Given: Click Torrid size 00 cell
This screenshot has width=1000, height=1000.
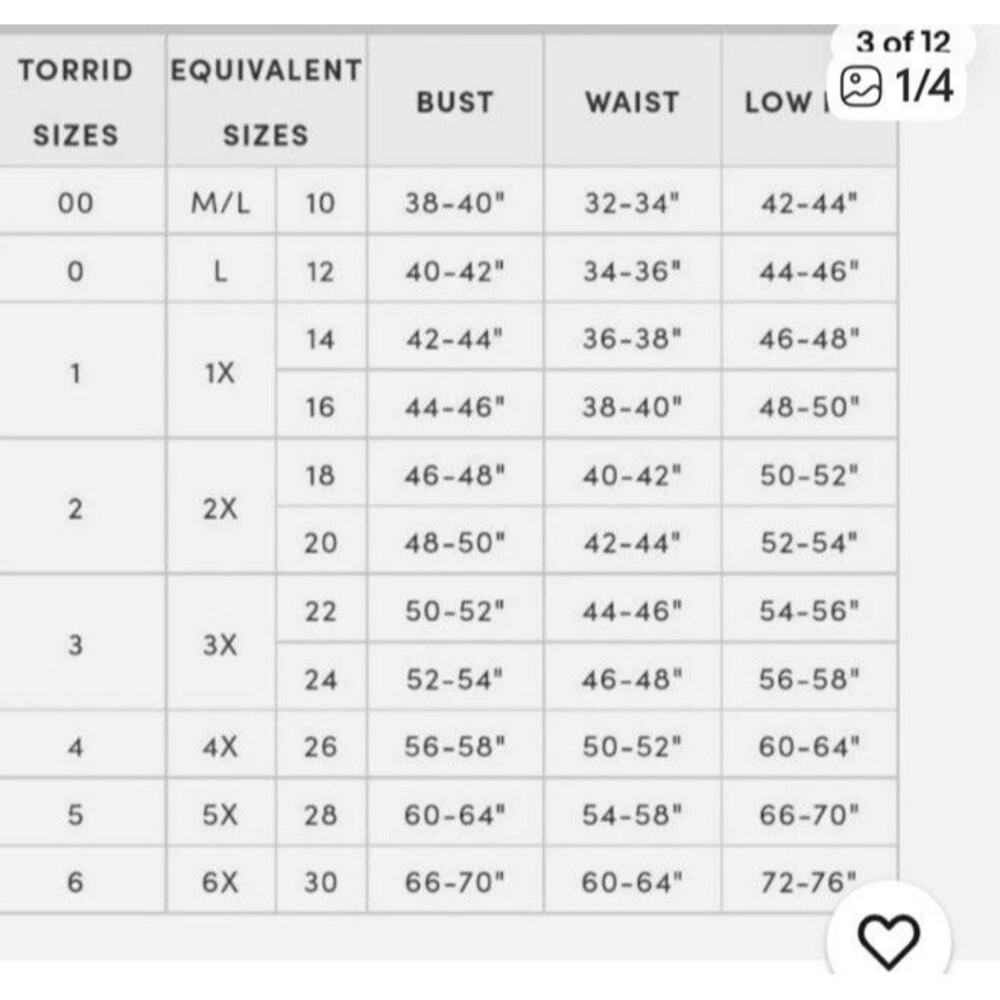Looking at the screenshot, I should click(x=76, y=203).
